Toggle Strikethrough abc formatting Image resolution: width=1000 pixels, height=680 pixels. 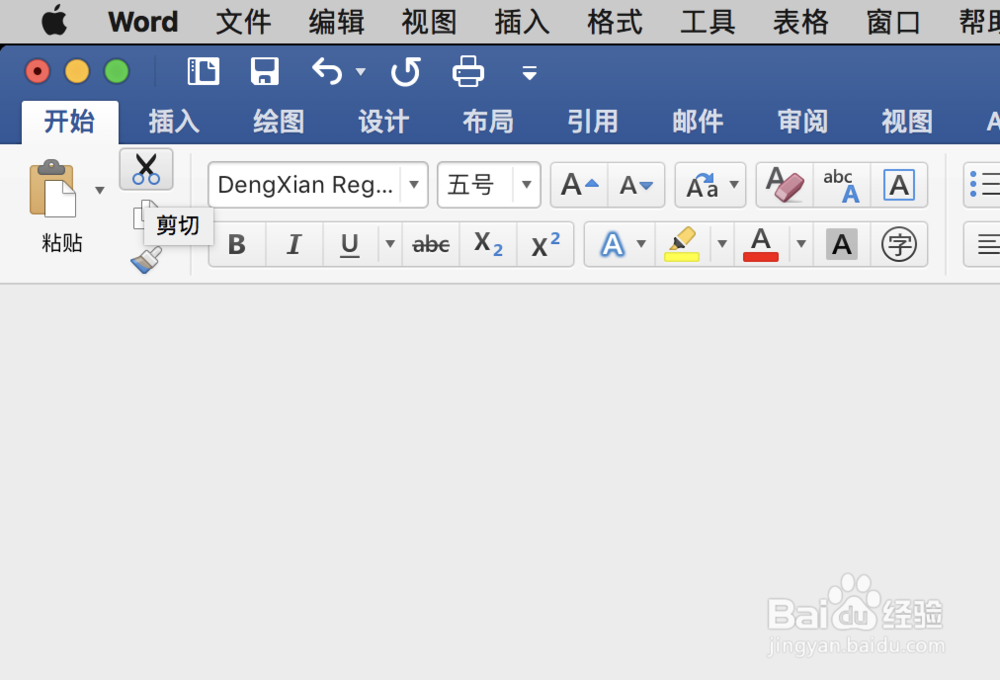(431, 244)
